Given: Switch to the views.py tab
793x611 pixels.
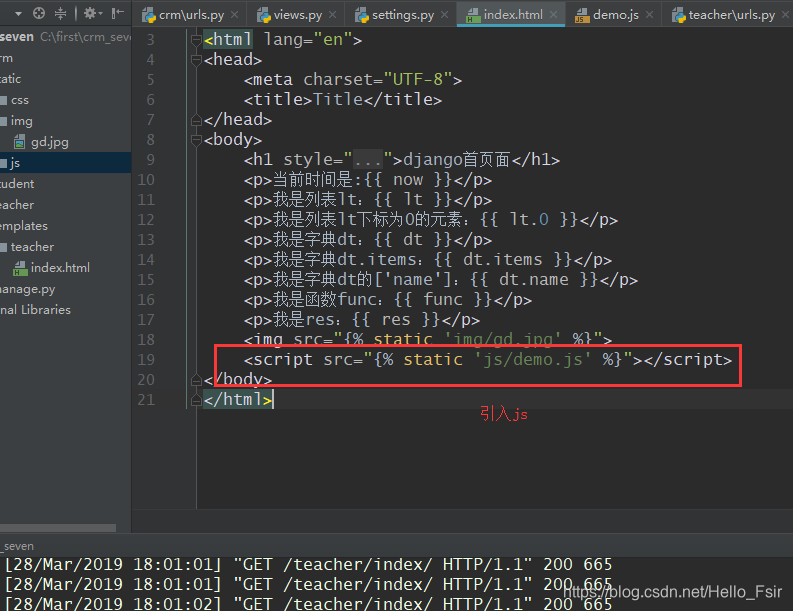Looking at the screenshot, I should click(297, 15).
